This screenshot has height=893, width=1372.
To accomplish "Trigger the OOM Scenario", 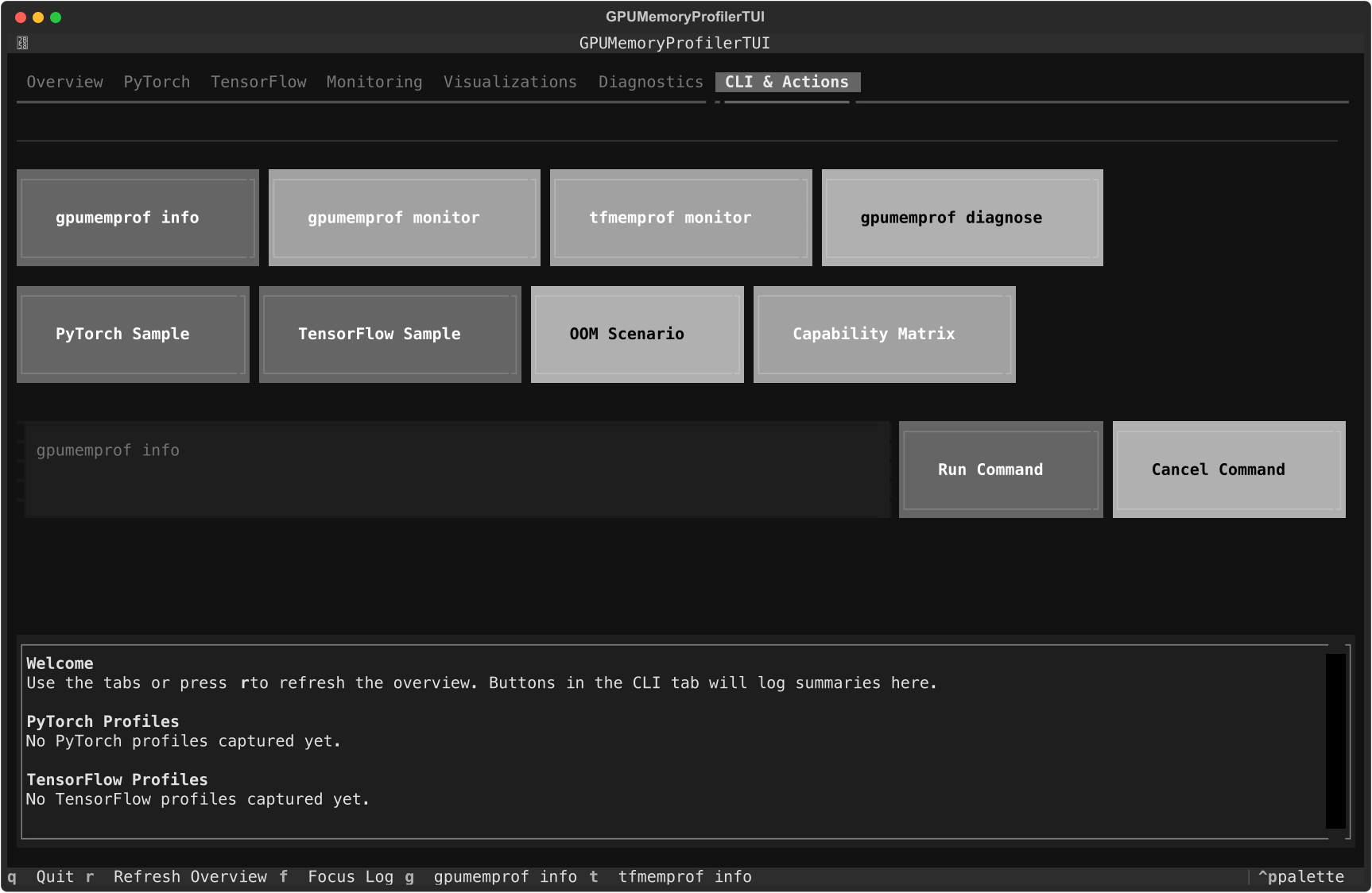I will pos(637,334).
